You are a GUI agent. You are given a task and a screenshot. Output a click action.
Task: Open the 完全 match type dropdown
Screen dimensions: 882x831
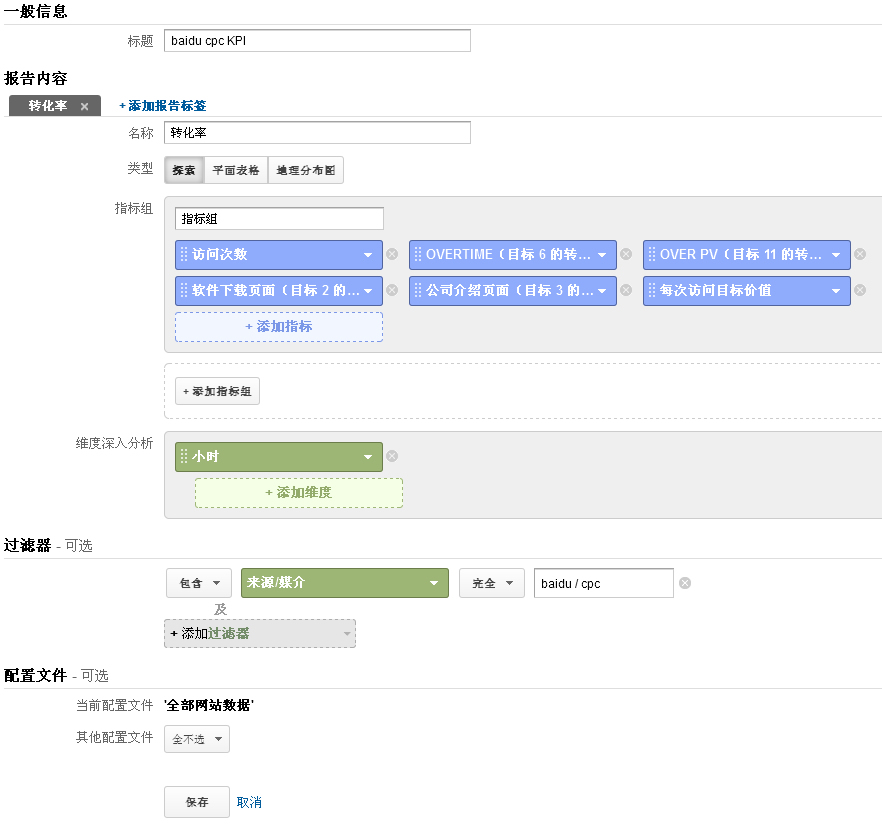click(491, 583)
